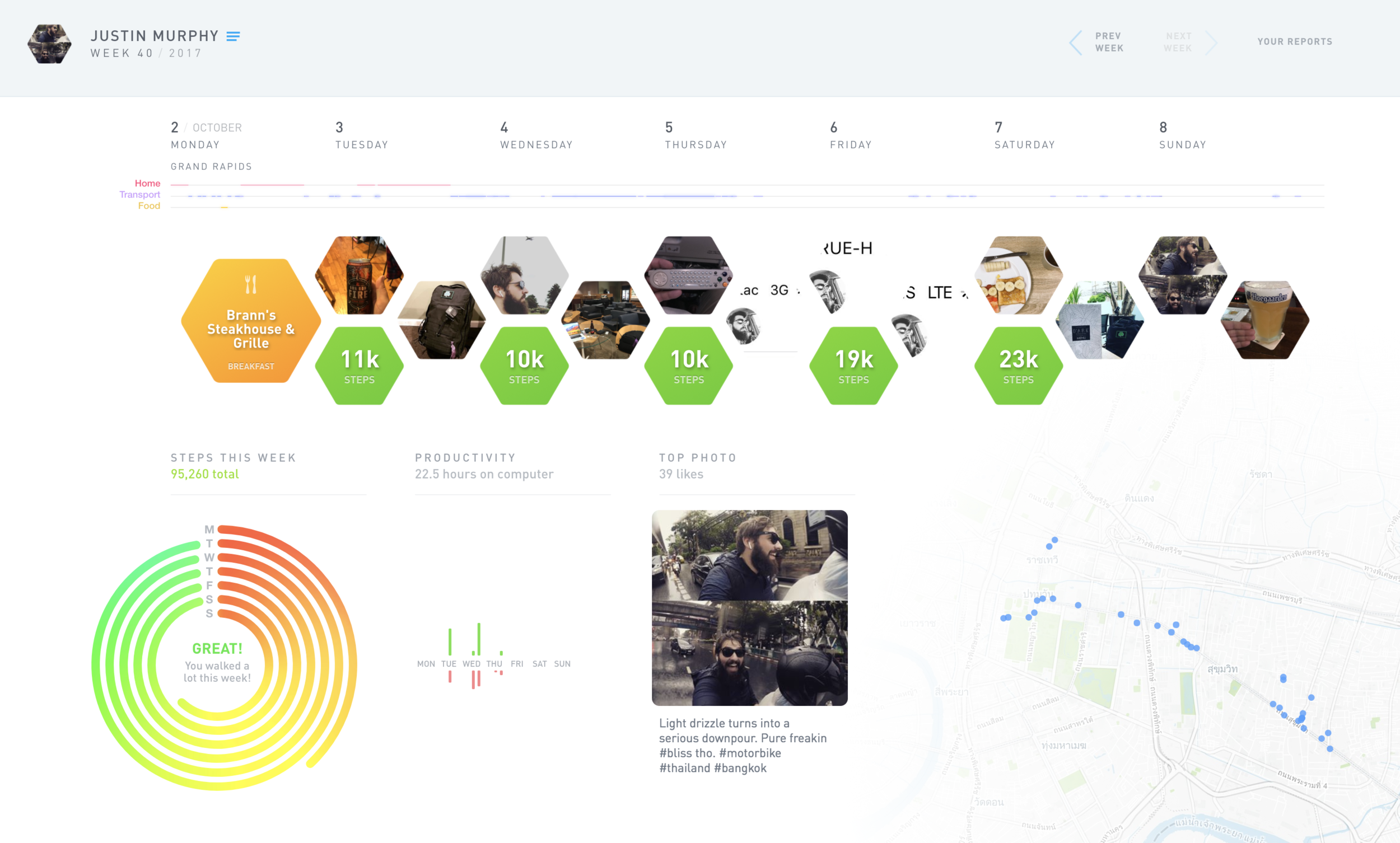Open the PREV WEEK link

coord(1109,42)
